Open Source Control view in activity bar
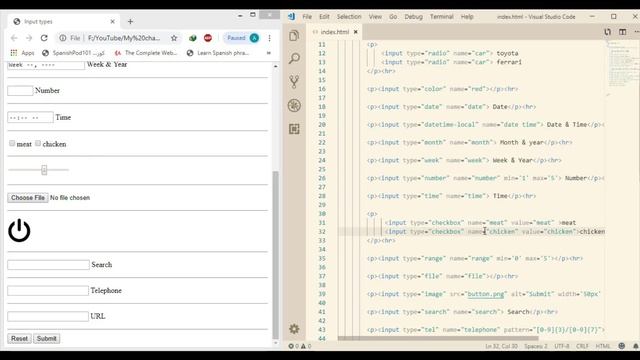Image resolution: width=640 pixels, height=360 pixels. coord(294,82)
